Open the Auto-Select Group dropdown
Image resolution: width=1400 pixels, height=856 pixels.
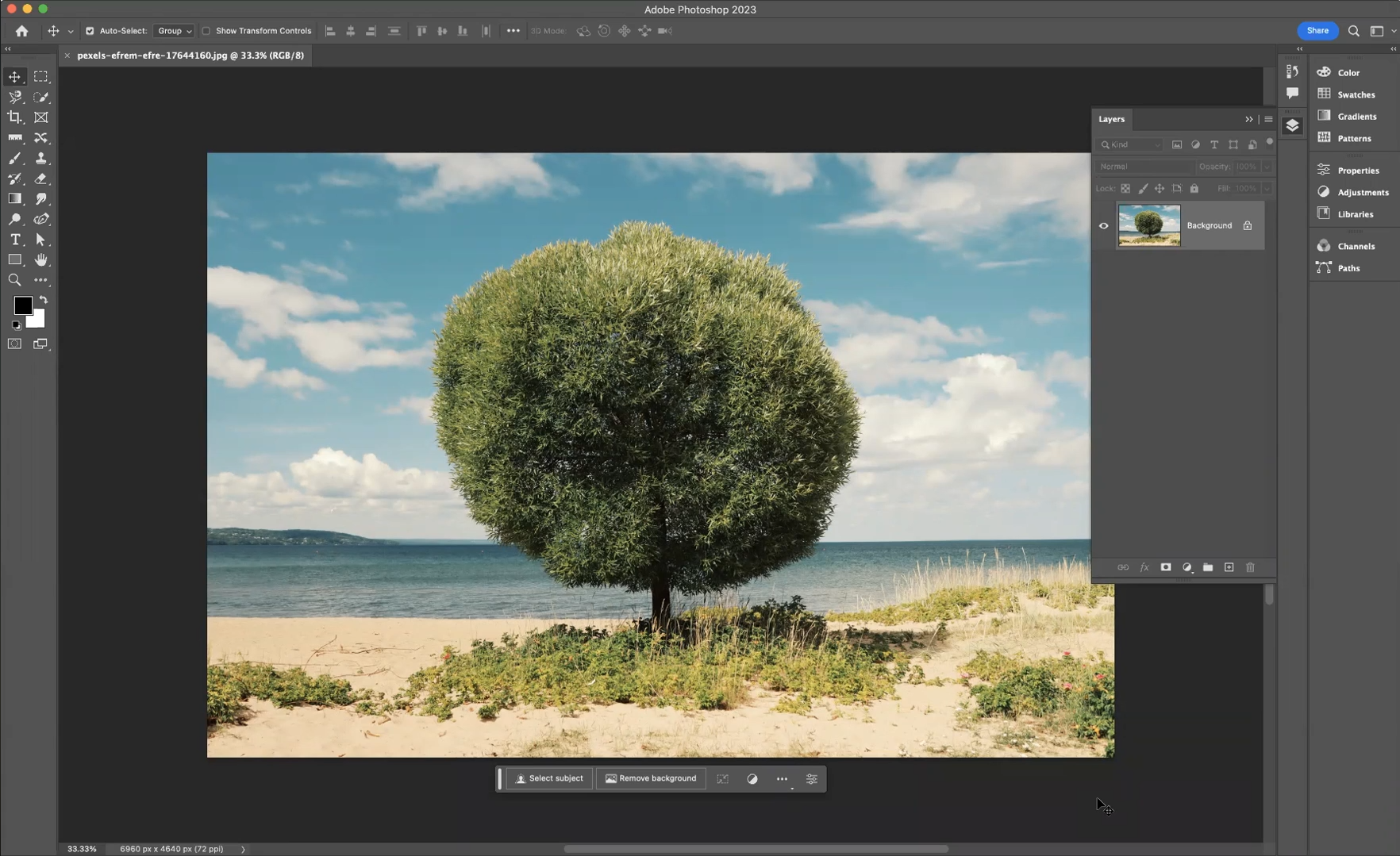174,31
